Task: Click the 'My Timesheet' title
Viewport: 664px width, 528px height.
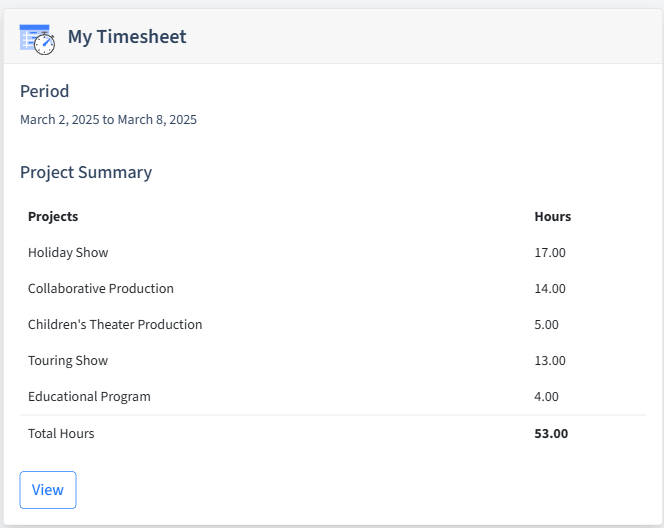Action: tap(127, 37)
